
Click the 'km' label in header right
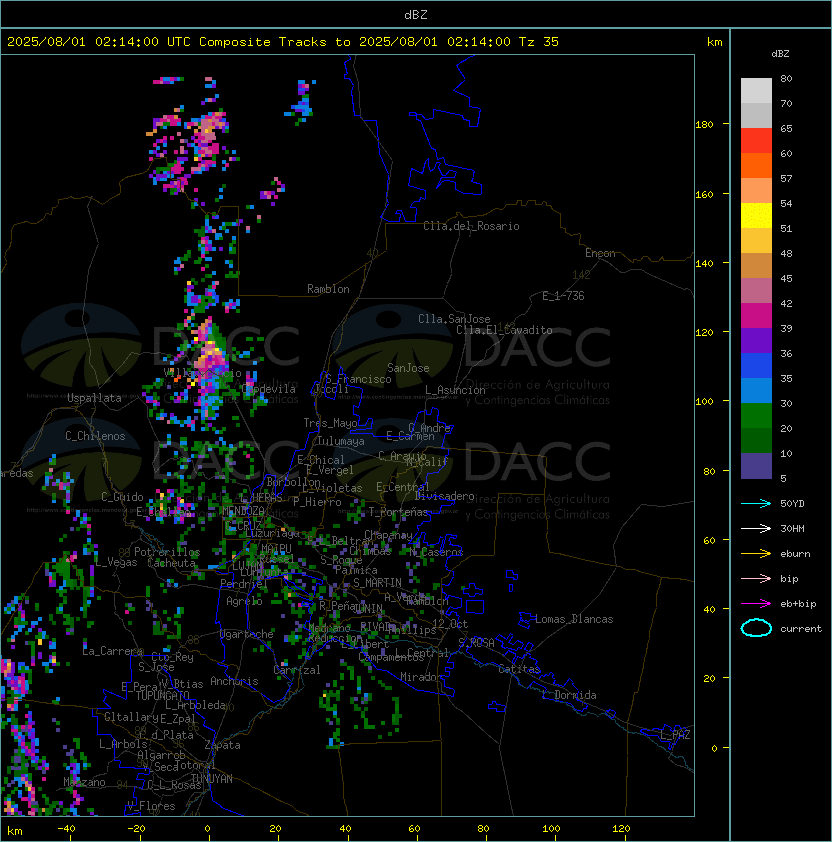[714, 42]
